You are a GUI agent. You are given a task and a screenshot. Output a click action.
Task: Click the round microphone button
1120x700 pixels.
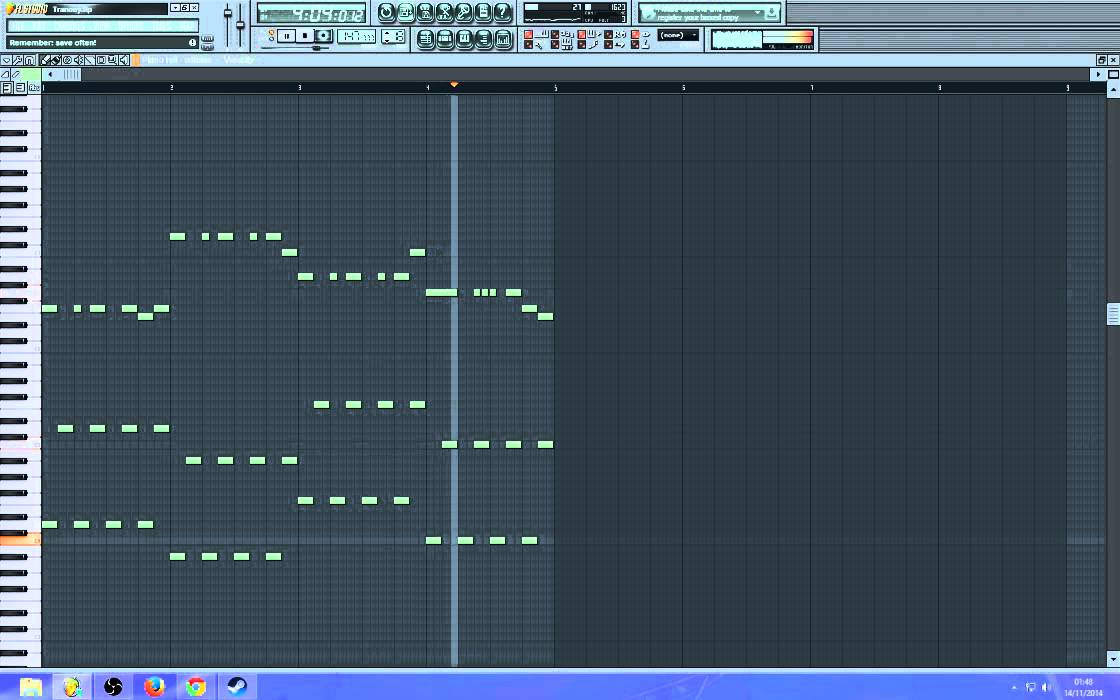pyautogui.click(x=464, y=12)
